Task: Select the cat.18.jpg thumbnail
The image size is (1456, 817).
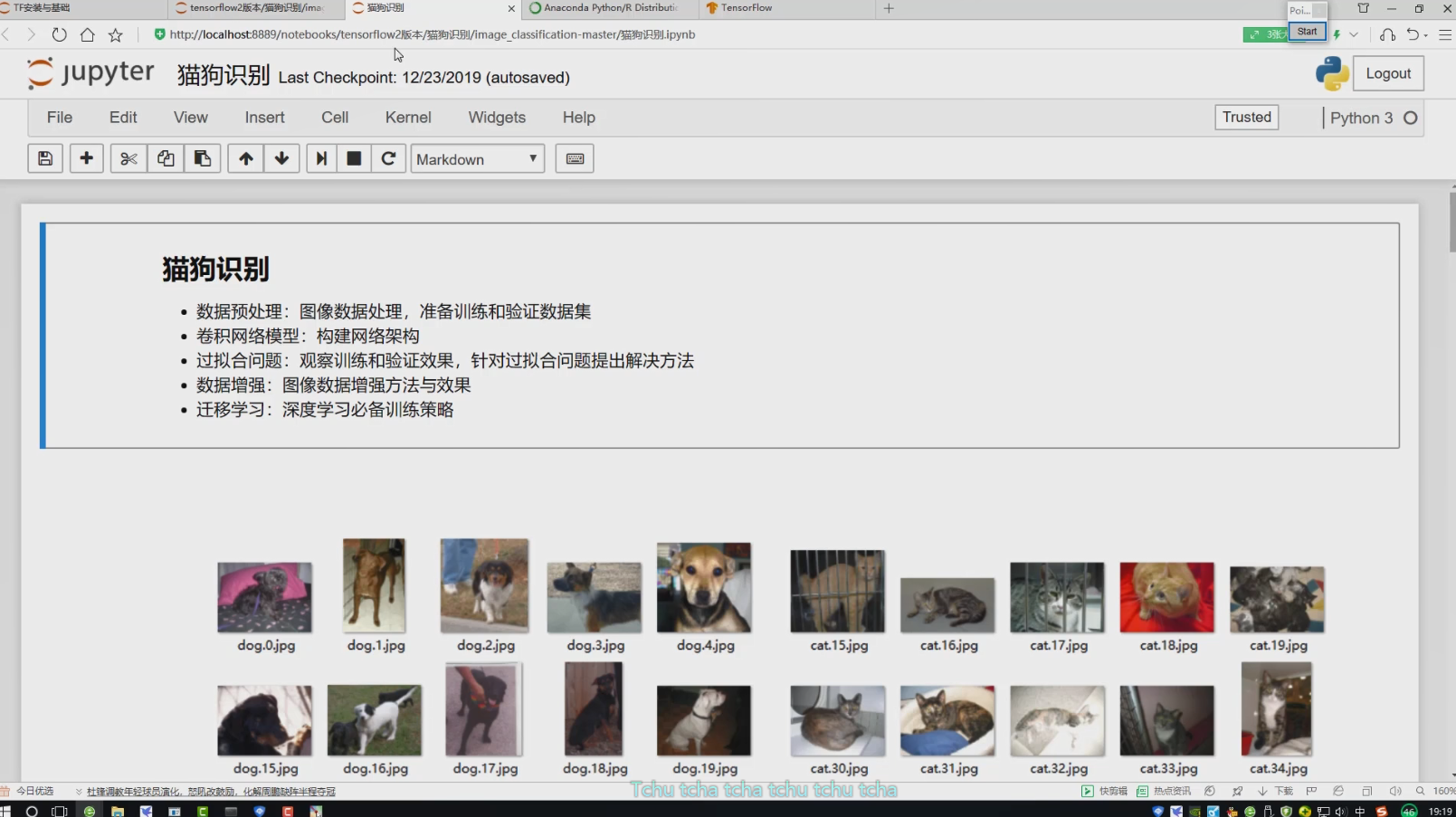Action: (1166, 597)
